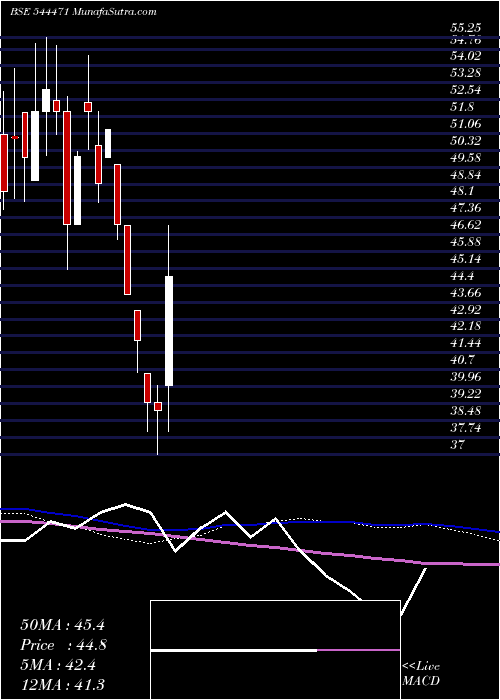This screenshot has height=700, width=500.
Task: Click the 51.06 price axis label
Action: [466, 124]
